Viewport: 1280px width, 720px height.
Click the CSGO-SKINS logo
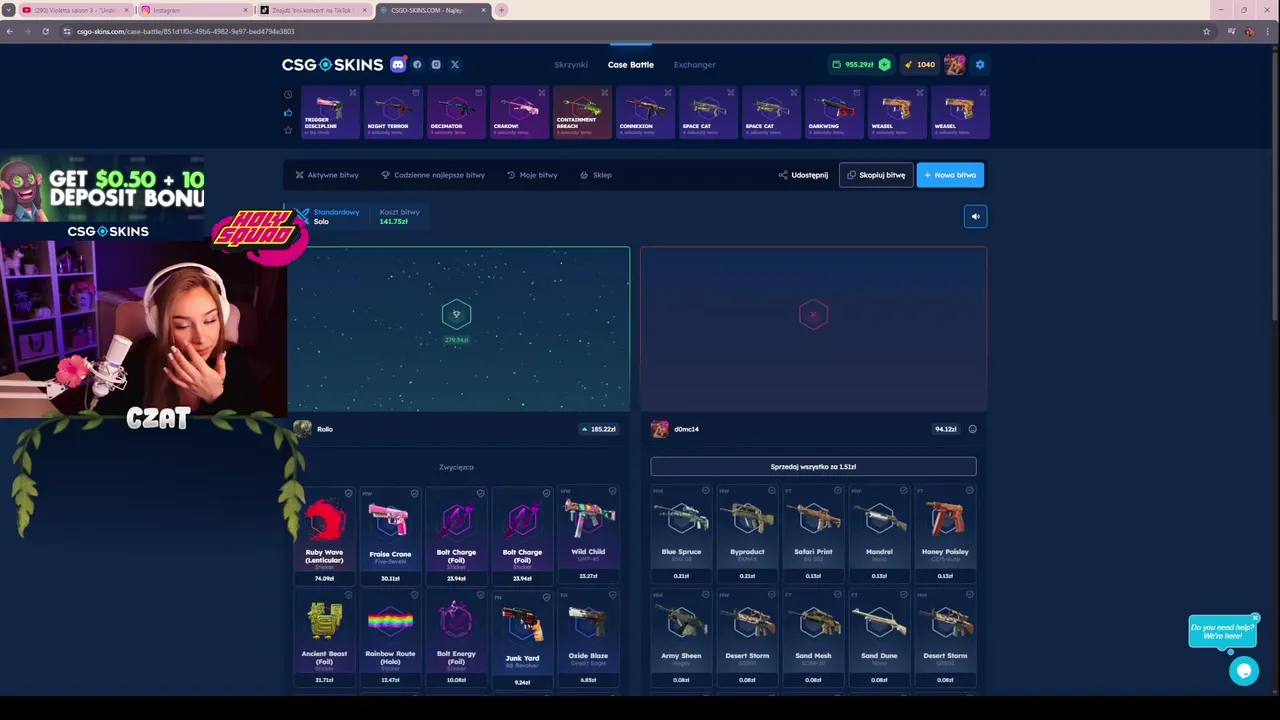pyautogui.click(x=332, y=64)
